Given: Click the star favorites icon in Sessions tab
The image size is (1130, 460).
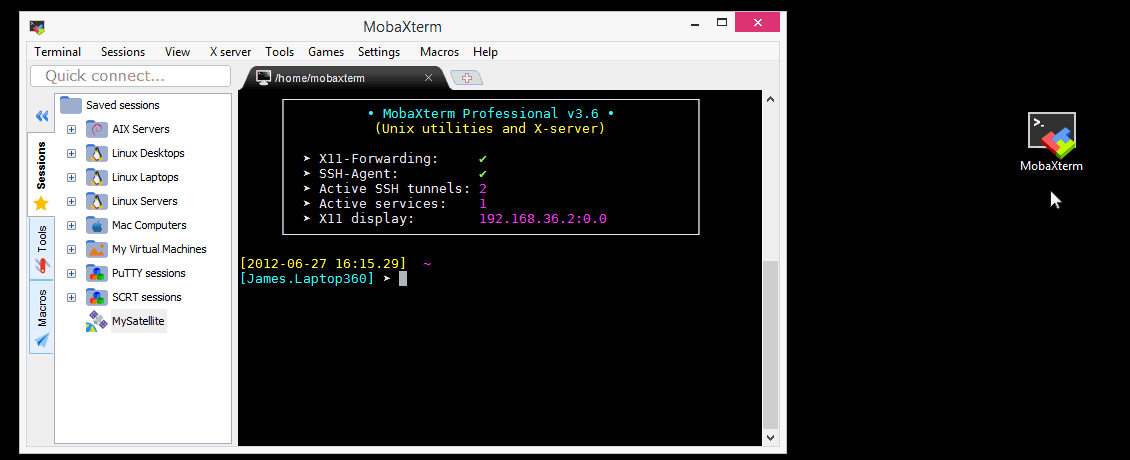Looking at the screenshot, I should [x=41, y=204].
